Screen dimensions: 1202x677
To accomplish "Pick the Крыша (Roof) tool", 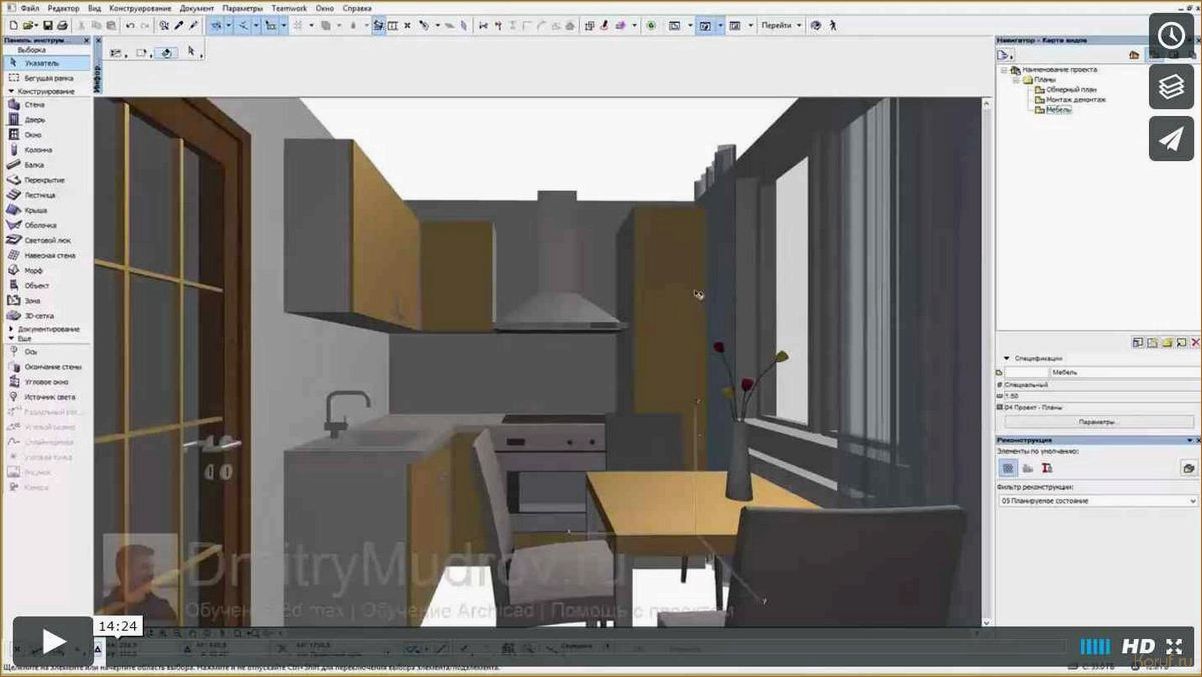I will click(34, 210).
